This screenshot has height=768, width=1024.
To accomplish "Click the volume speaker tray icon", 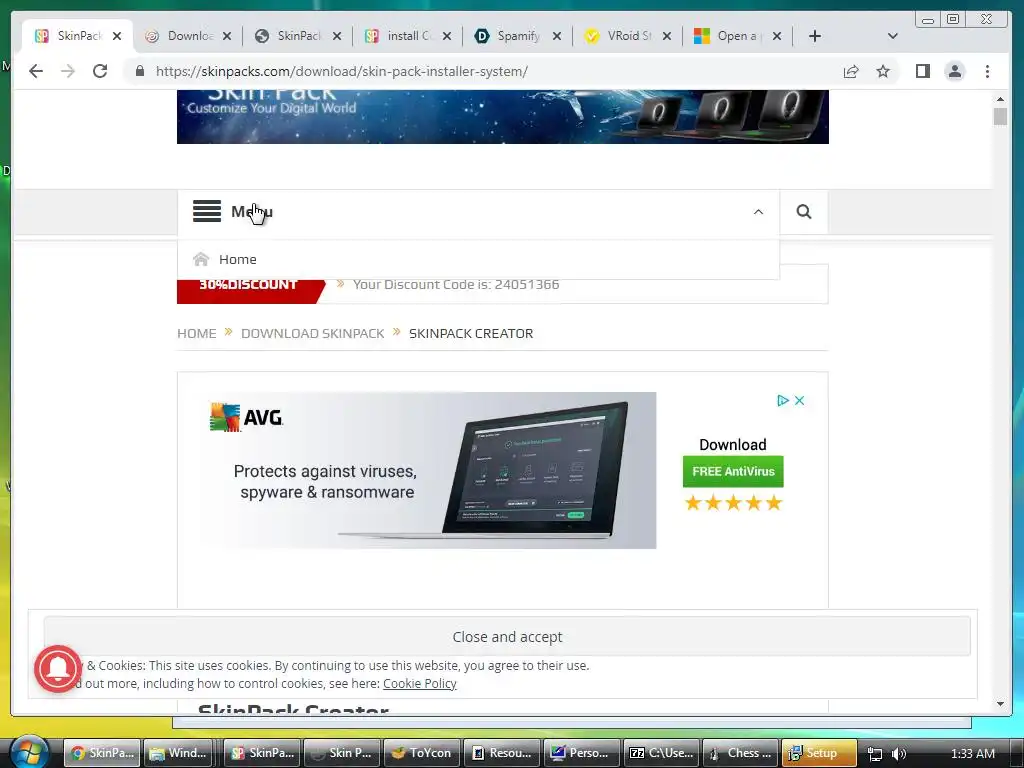I will pos(899,754).
